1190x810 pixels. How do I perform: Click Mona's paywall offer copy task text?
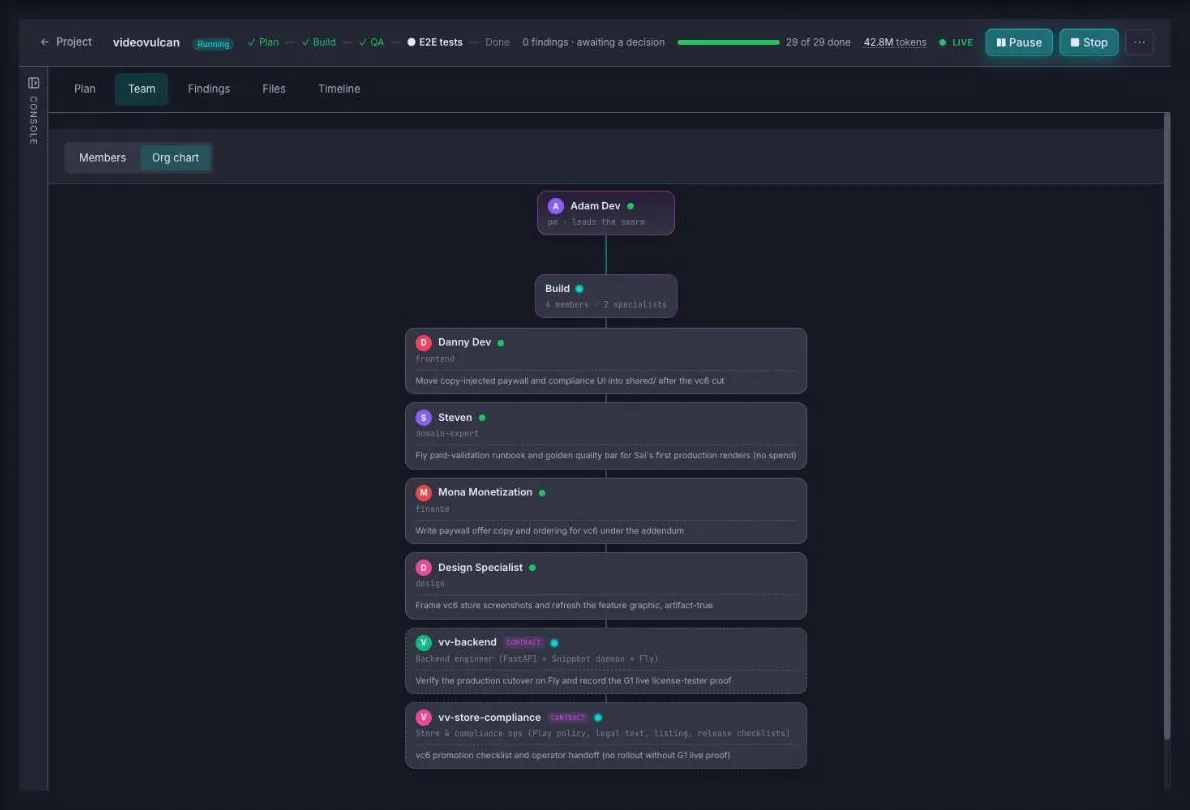549,531
